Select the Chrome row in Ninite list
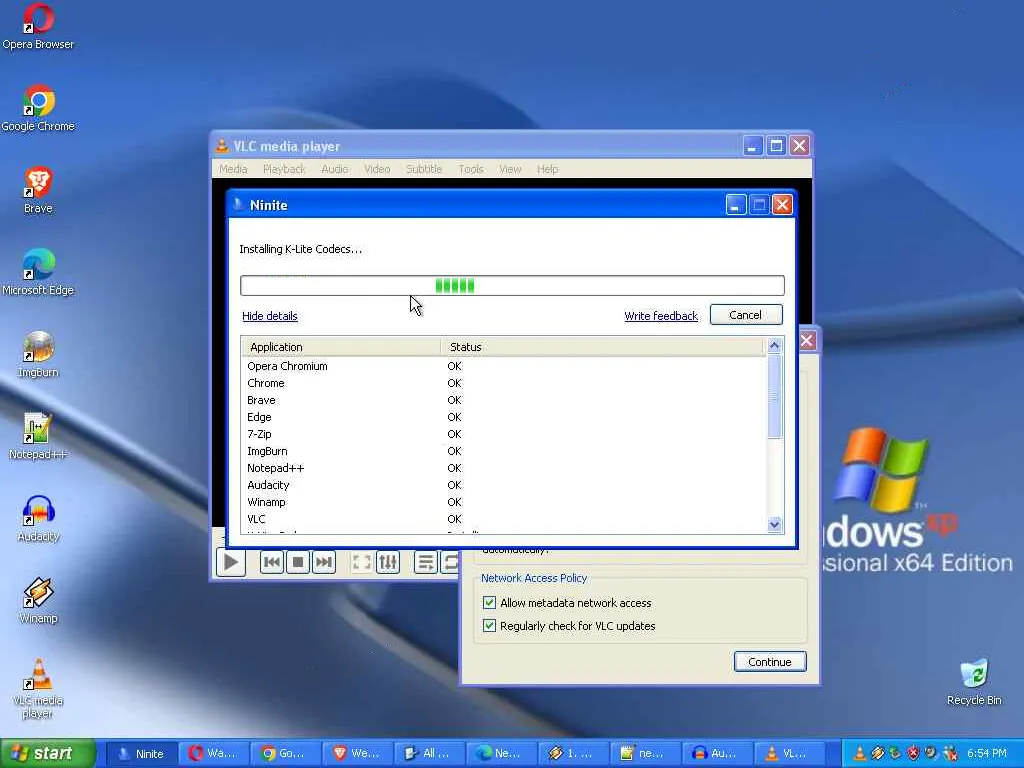This screenshot has height=768, width=1024. [x=504, y=383]
